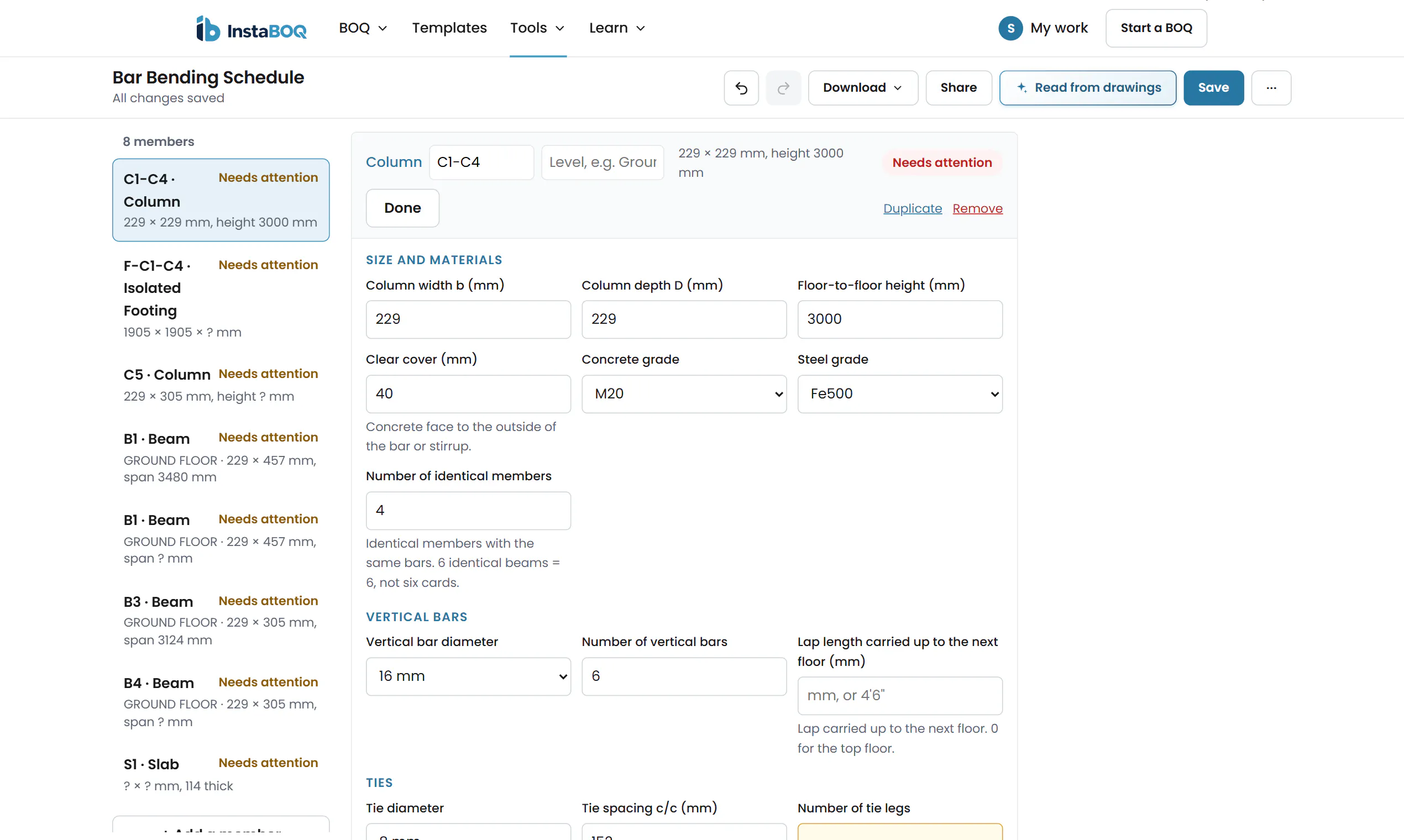Click the Floor-to-floor height field

(x=899, y=319)
